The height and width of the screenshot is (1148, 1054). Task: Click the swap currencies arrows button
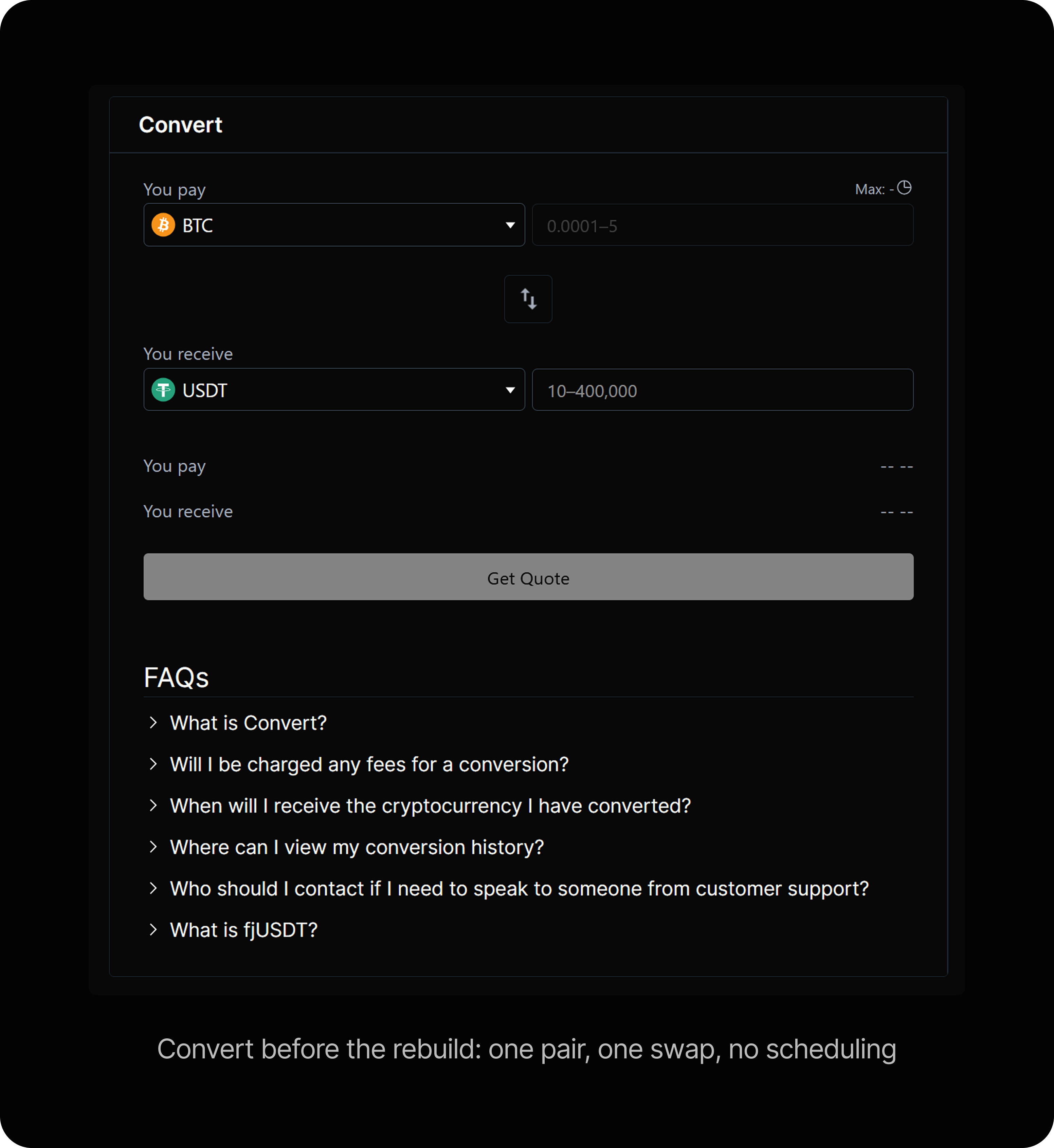point(528,299)
